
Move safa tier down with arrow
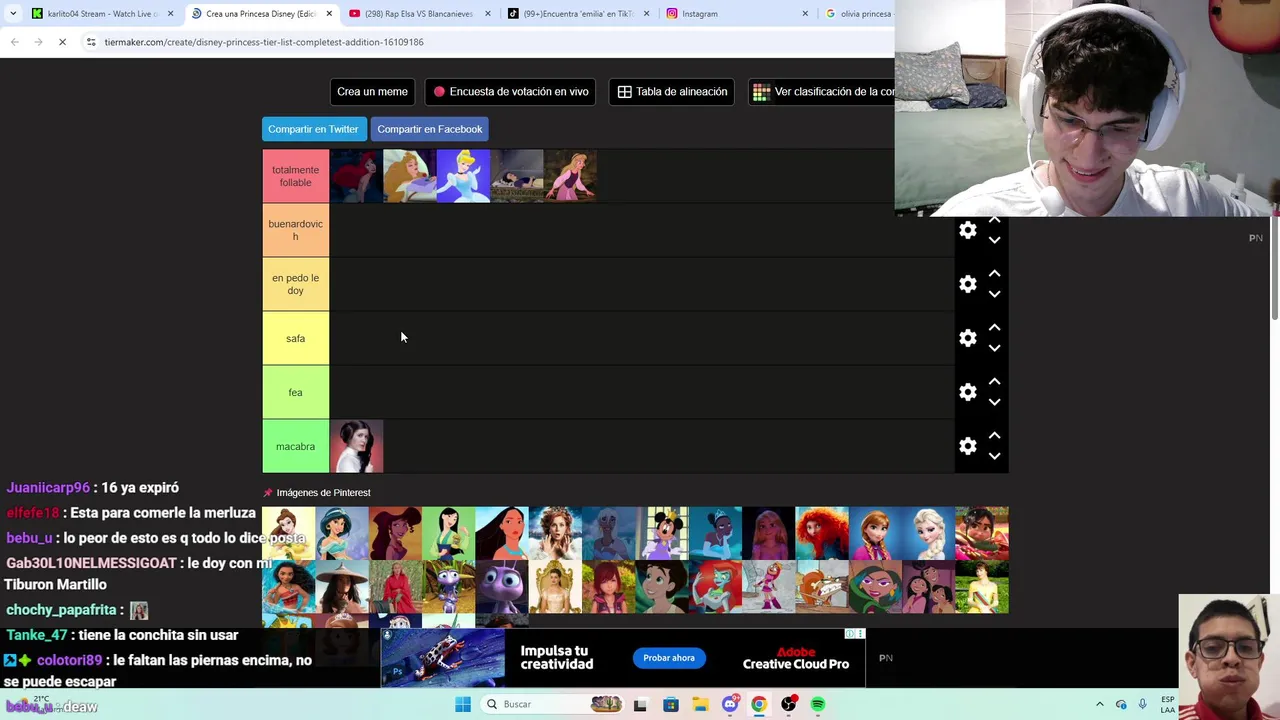coord(994,349)
